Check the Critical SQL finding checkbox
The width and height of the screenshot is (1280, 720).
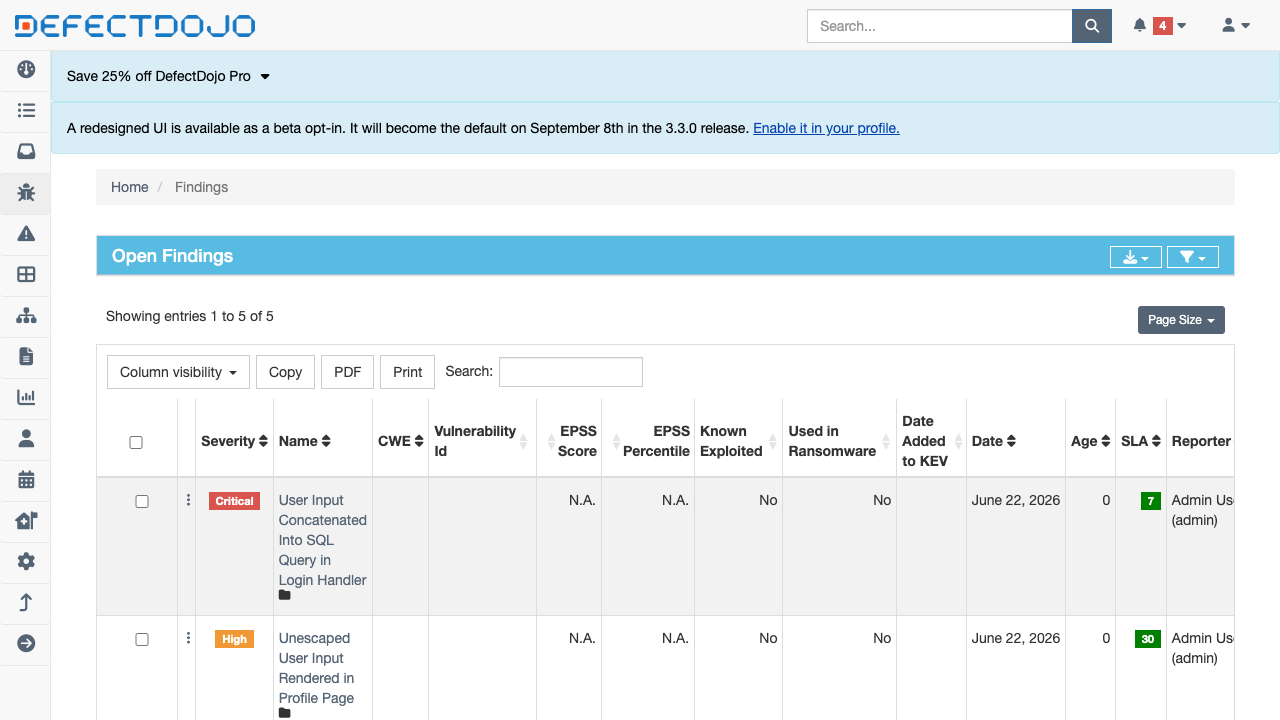(x=142, y=501)
